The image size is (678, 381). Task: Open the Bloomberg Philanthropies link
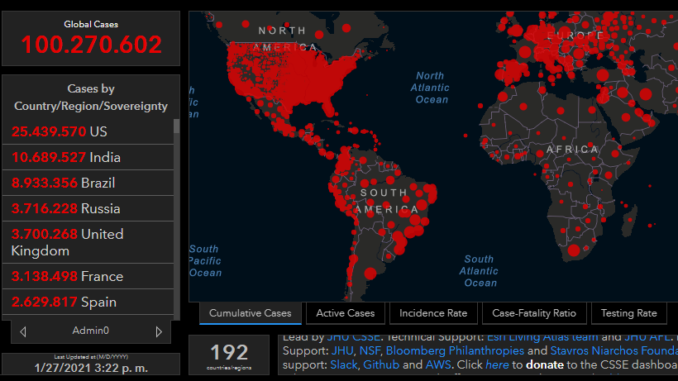[455, 351]
